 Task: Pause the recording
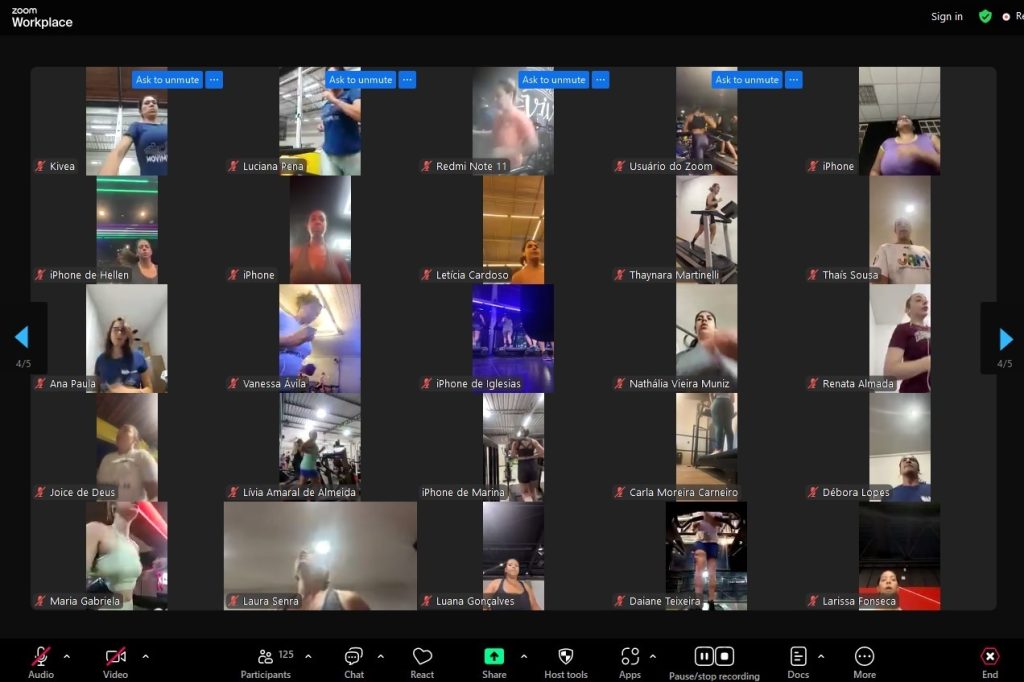(x=704, y=656)
